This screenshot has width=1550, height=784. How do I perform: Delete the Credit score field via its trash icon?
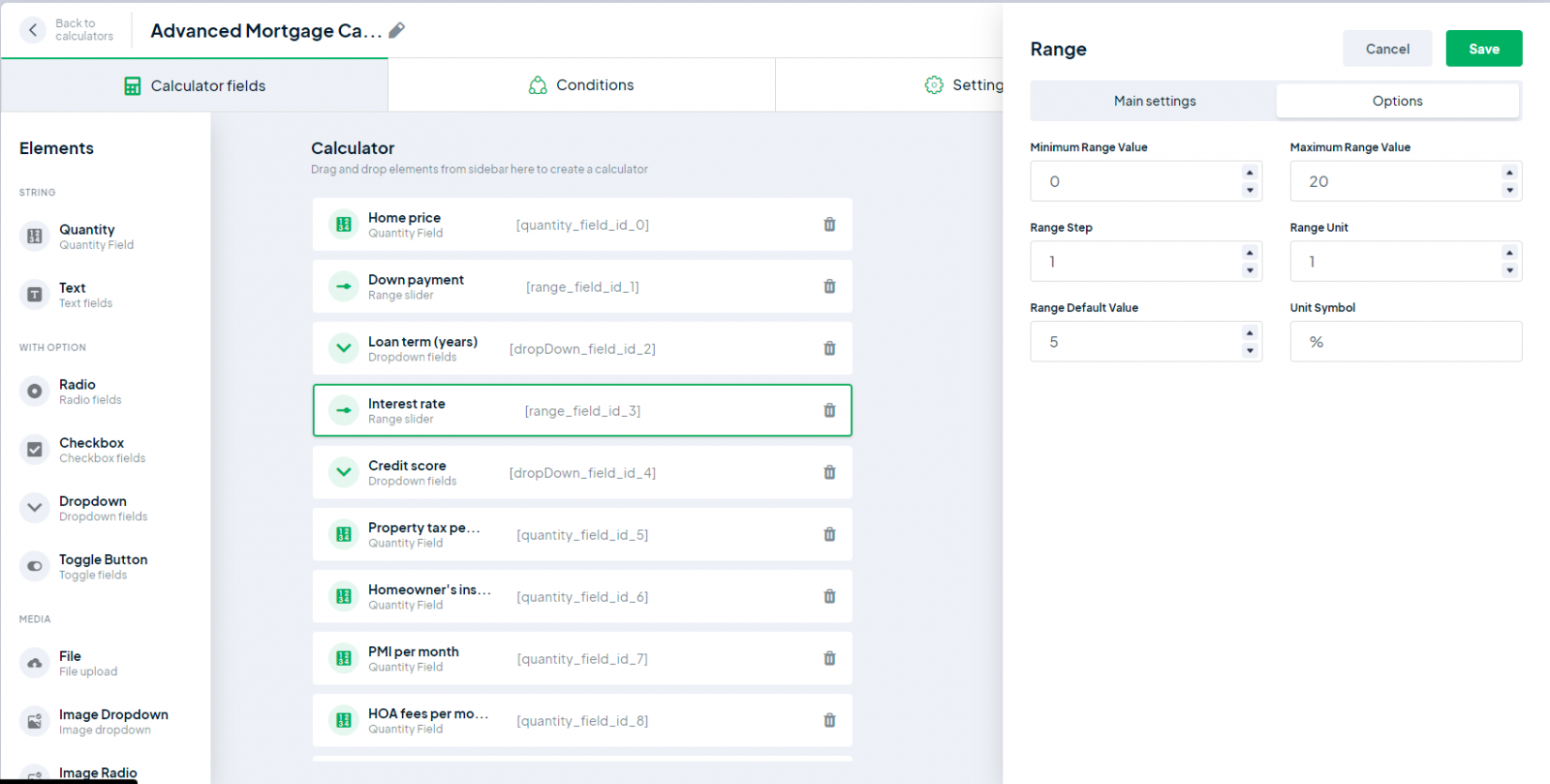point(829,472)
